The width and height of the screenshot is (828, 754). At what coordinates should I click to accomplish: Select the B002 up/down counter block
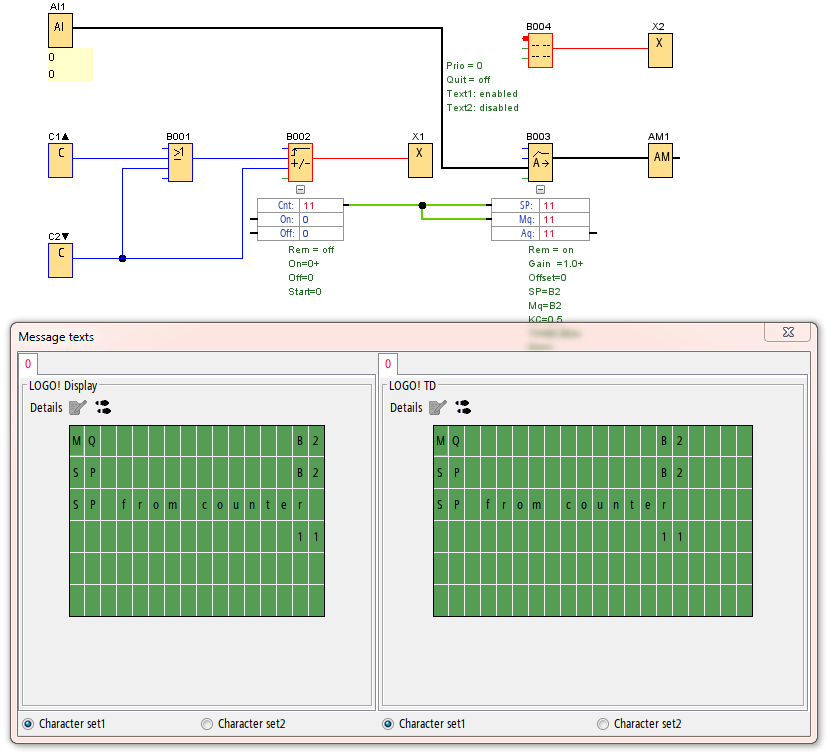300,160
